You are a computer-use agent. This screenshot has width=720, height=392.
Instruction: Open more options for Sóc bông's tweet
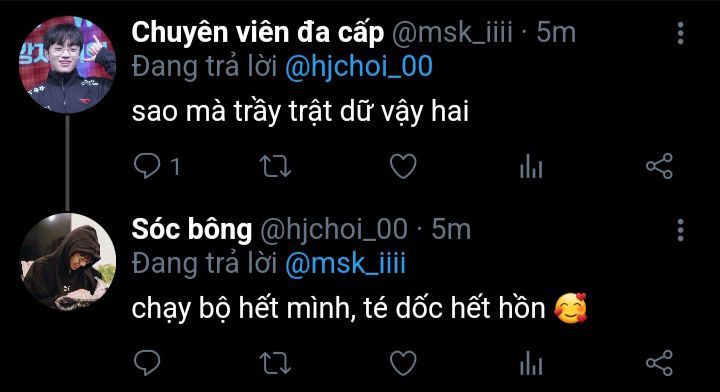tap(681, 230)
